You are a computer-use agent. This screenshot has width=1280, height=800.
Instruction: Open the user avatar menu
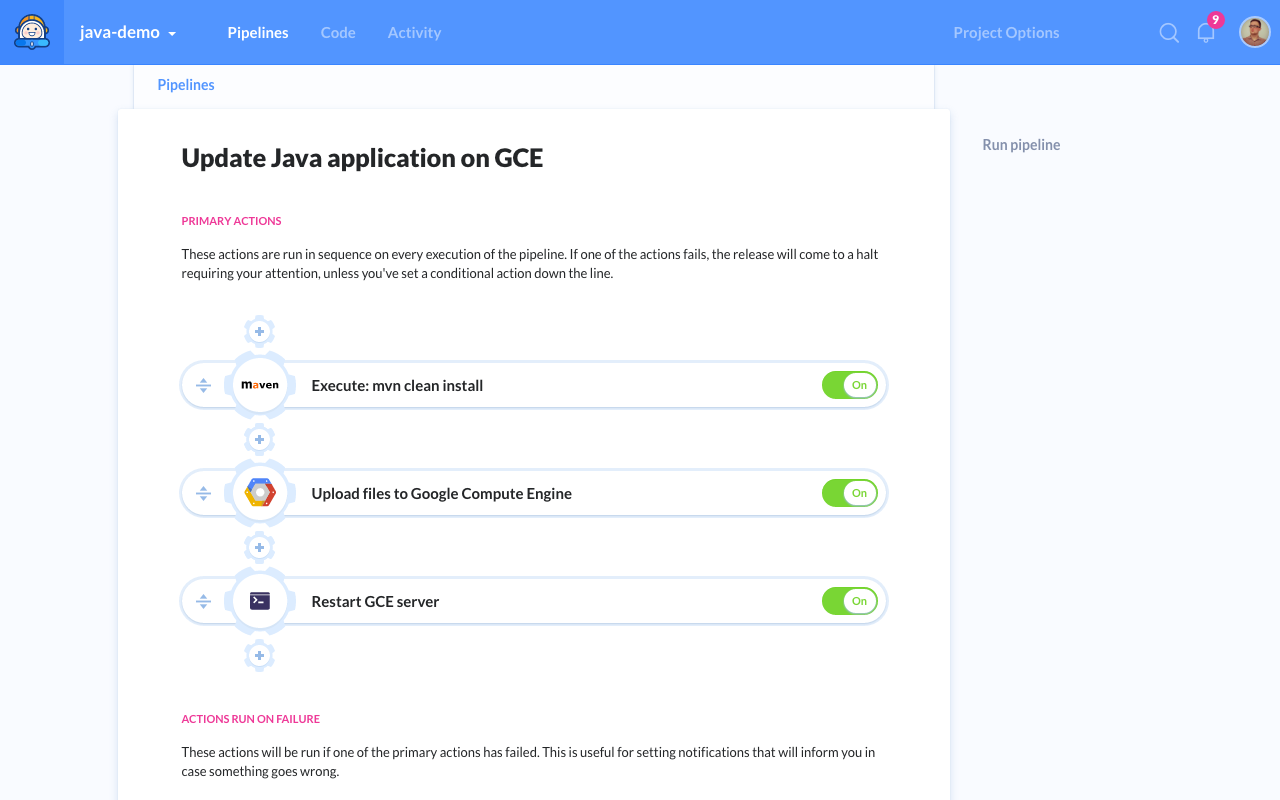(1255, 32)
